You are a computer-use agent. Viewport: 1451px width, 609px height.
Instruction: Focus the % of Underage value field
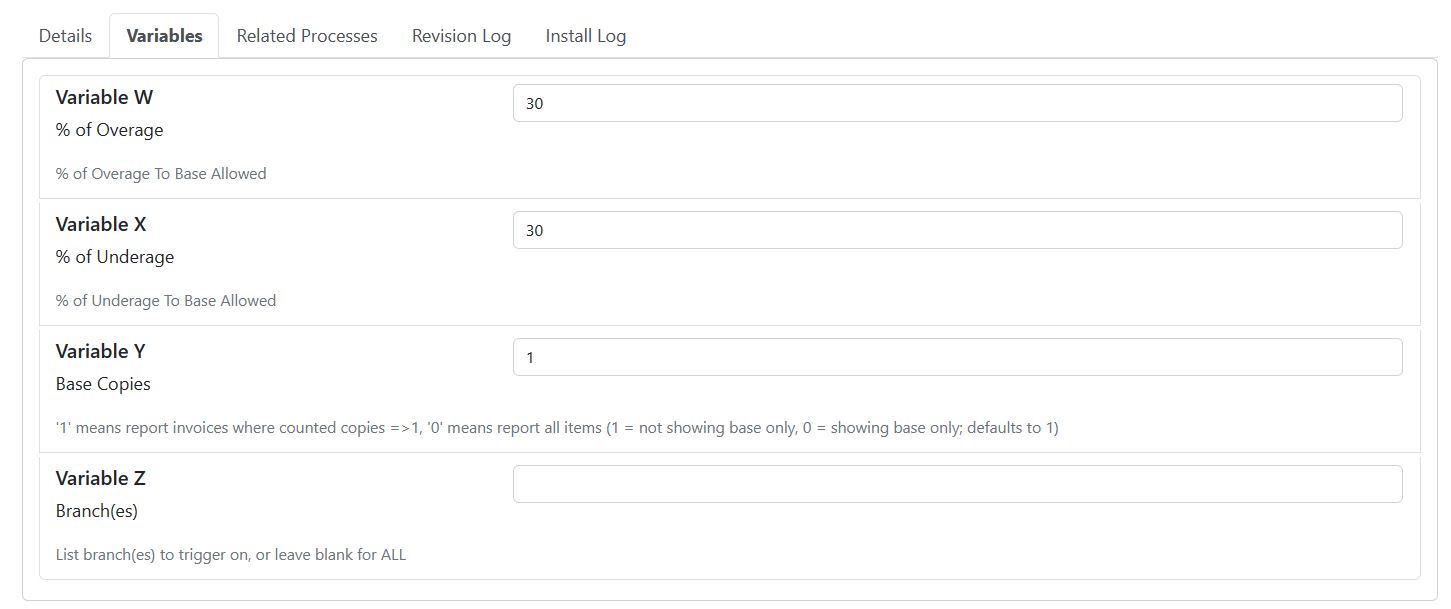point(957,230)
